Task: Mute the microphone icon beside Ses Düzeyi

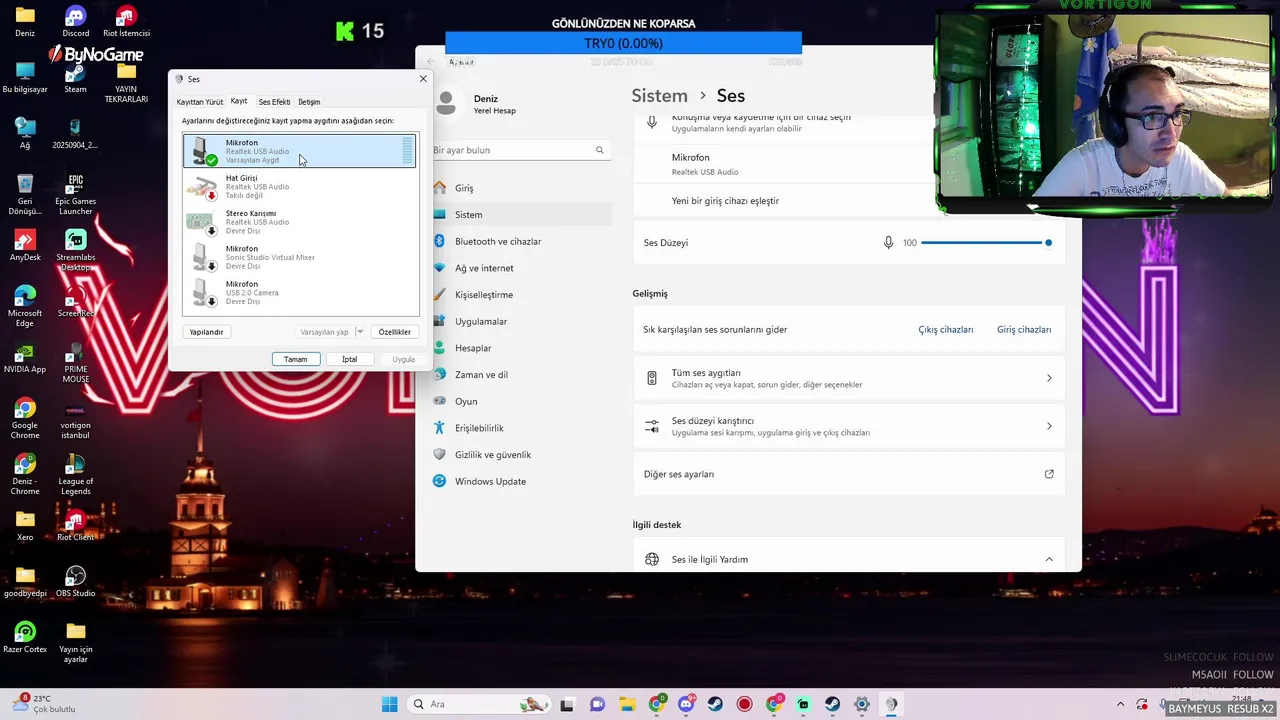Action: click(888, 243)
